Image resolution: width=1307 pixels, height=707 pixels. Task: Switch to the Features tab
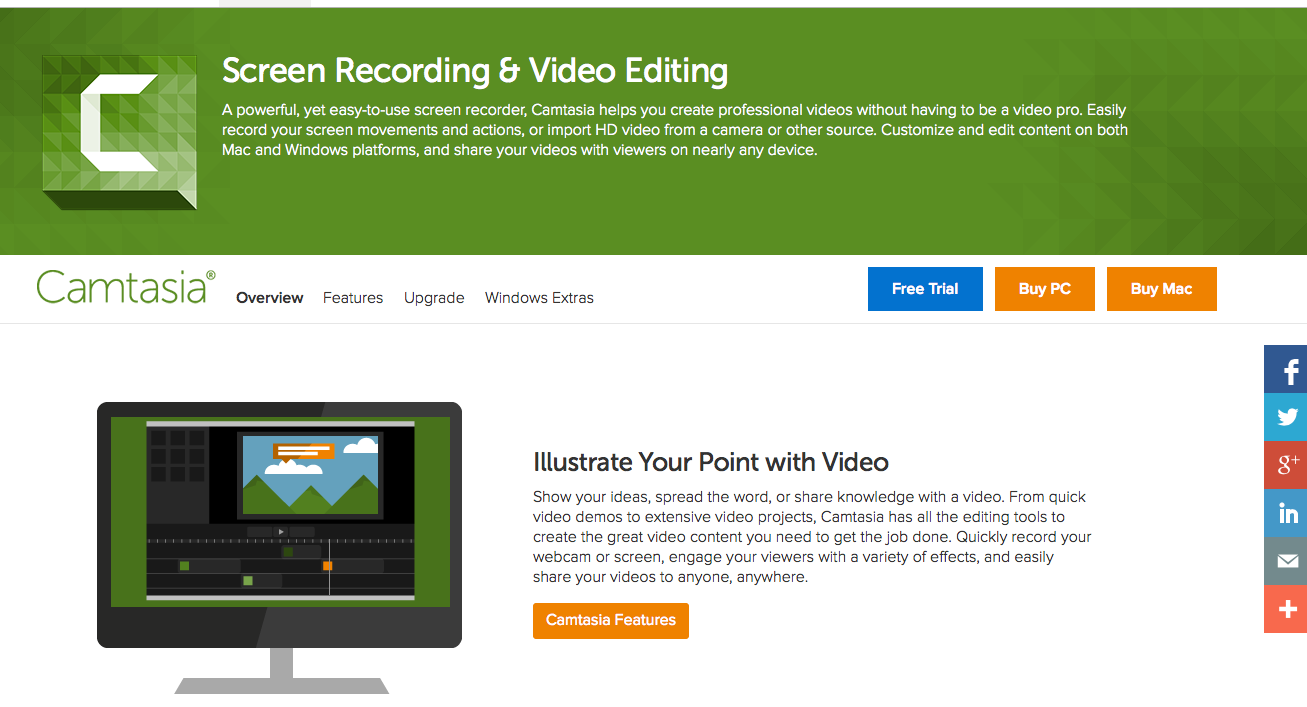pyautogui.click(x=353, y=298)
